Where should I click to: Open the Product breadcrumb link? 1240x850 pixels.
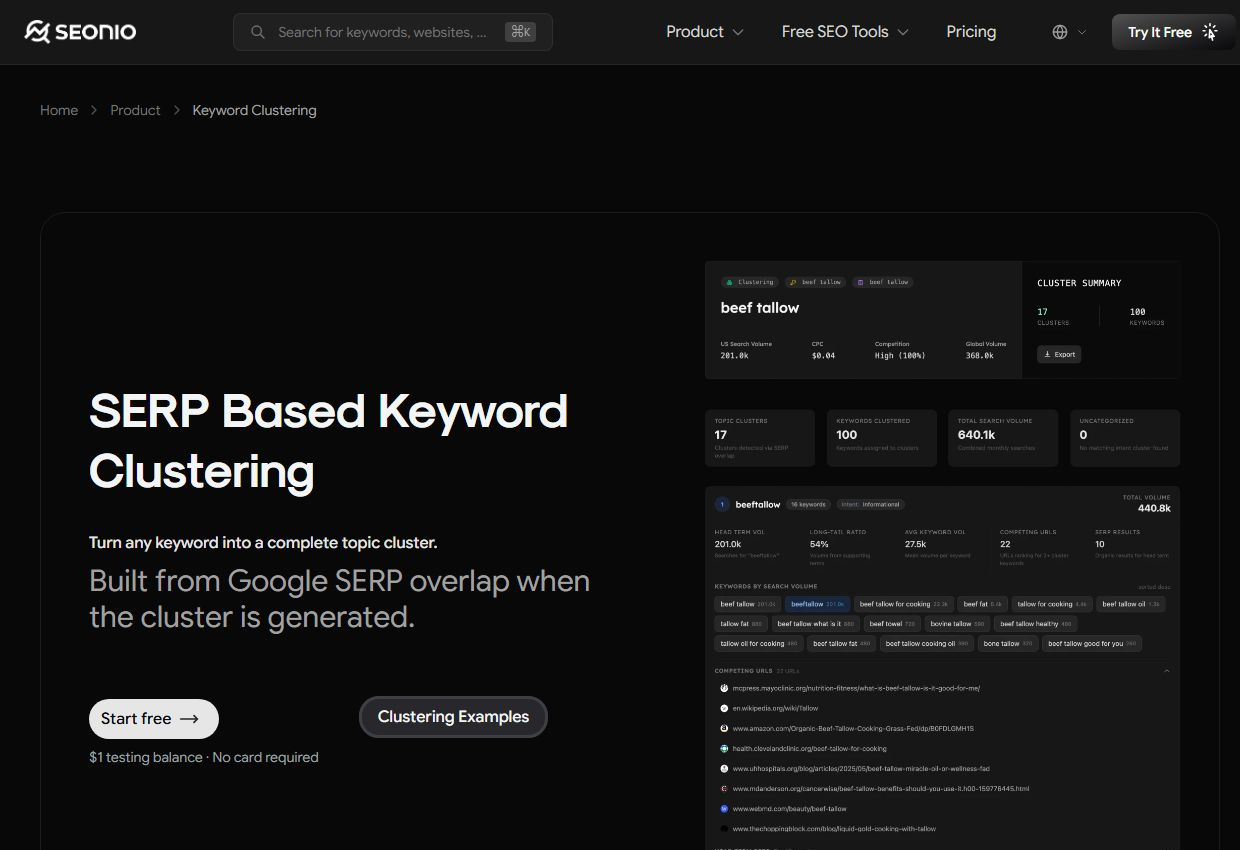click(135, 110)
